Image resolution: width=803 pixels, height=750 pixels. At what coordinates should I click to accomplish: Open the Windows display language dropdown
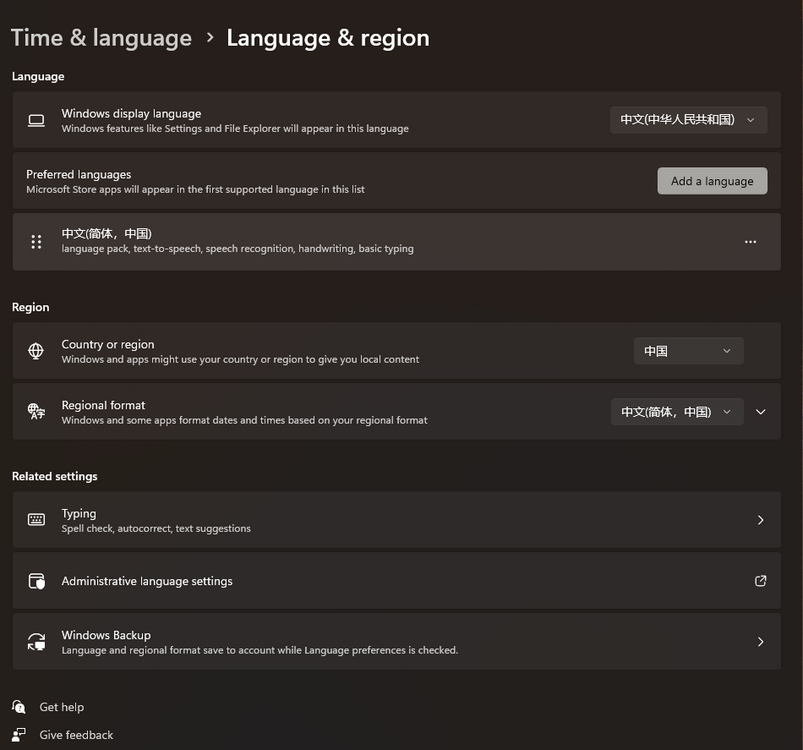coord(688,120)
